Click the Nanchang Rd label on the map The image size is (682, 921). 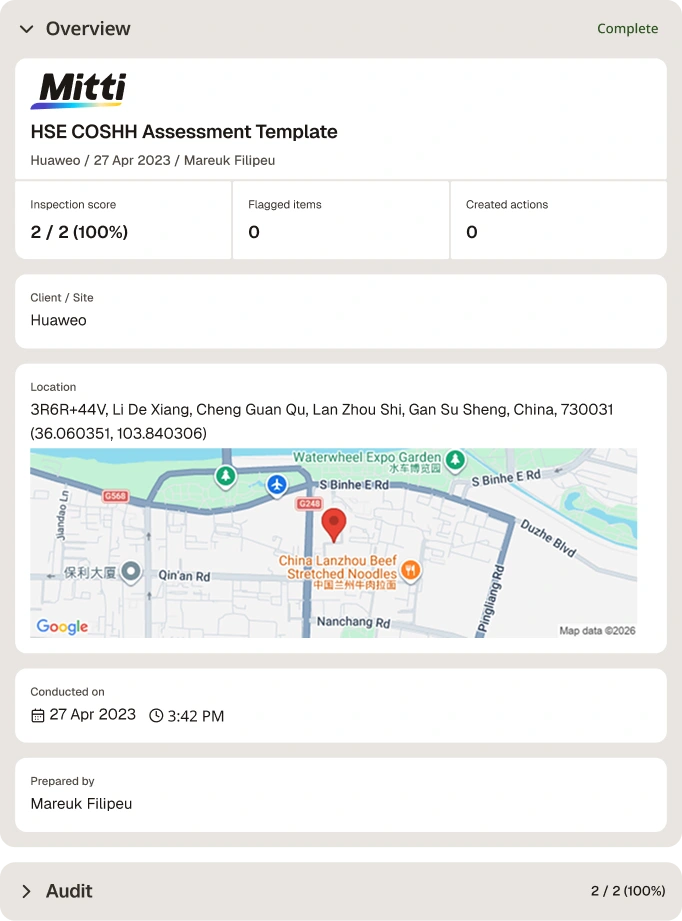354,621
